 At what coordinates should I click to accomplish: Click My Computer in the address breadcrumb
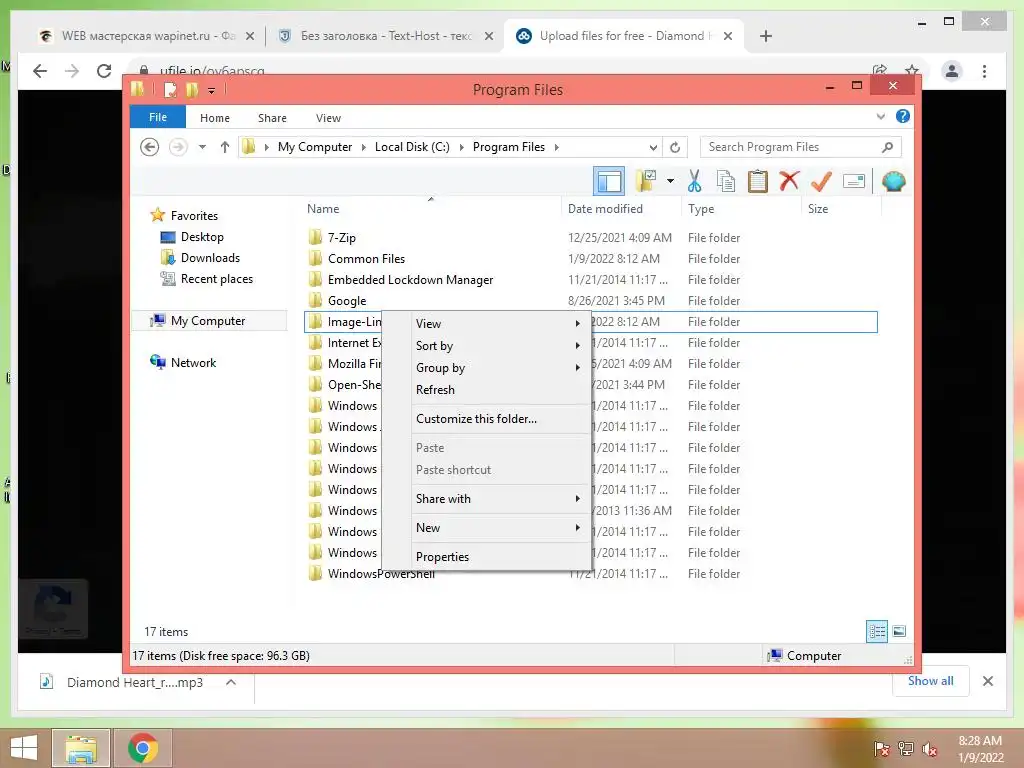[315, 147]
